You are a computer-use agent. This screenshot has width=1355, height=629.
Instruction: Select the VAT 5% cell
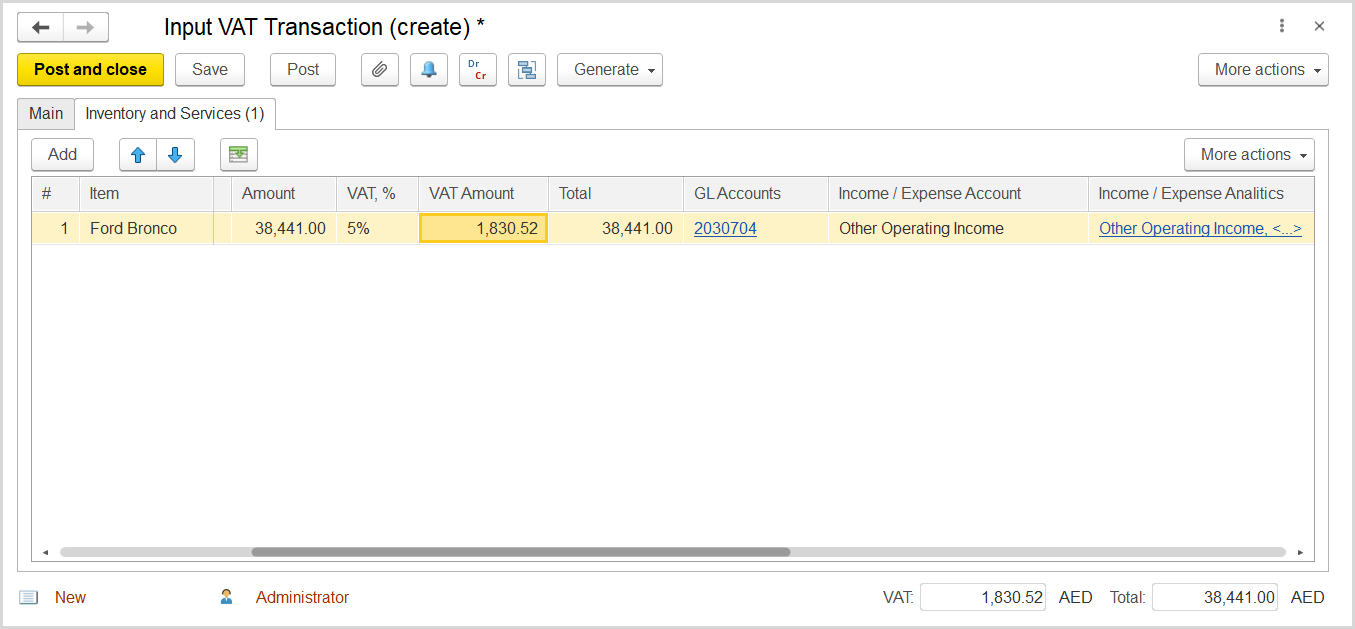[377, 229]
